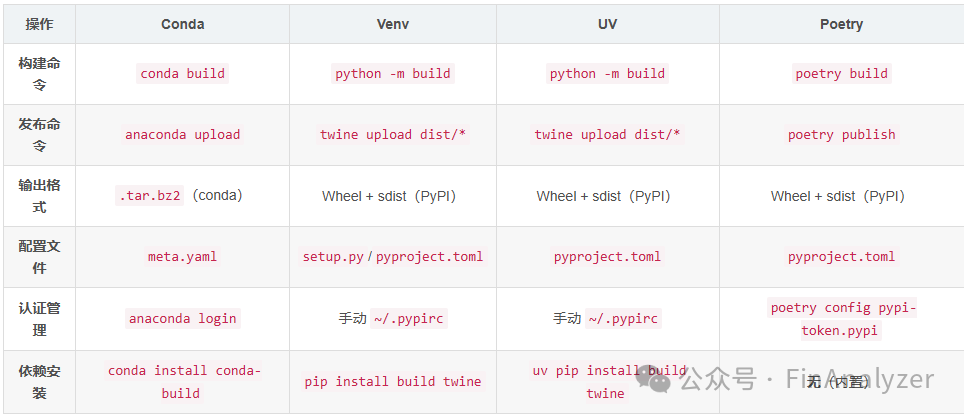Click 'twine upload dist/*' in Venv column
This screenshot has height=417, width=964.
click(x=393, y=135)
